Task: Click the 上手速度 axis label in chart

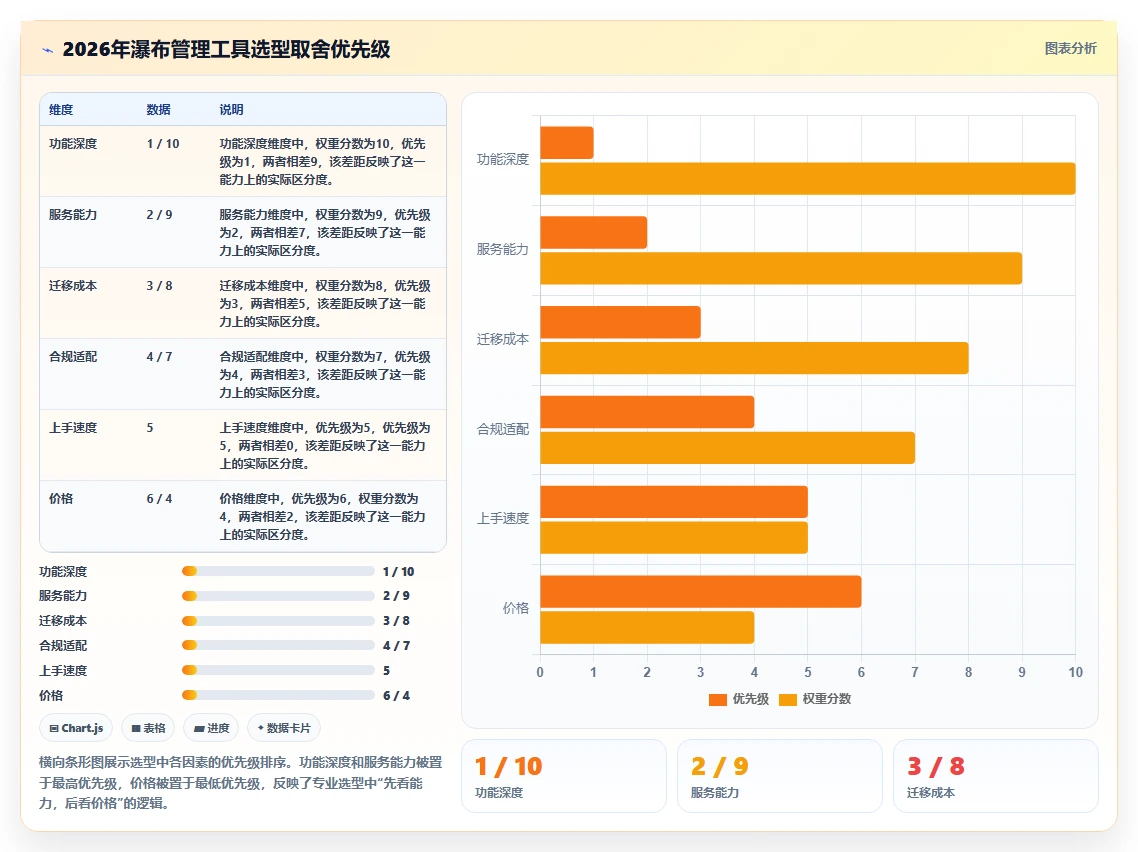Action: pos(503,518)
